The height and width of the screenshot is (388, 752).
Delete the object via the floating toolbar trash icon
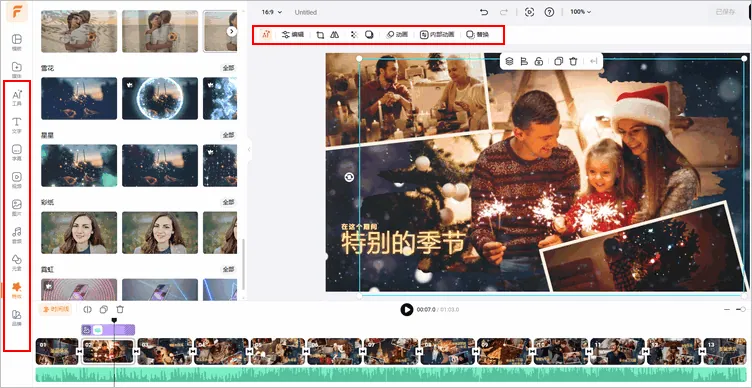click(x=573, y=61)
